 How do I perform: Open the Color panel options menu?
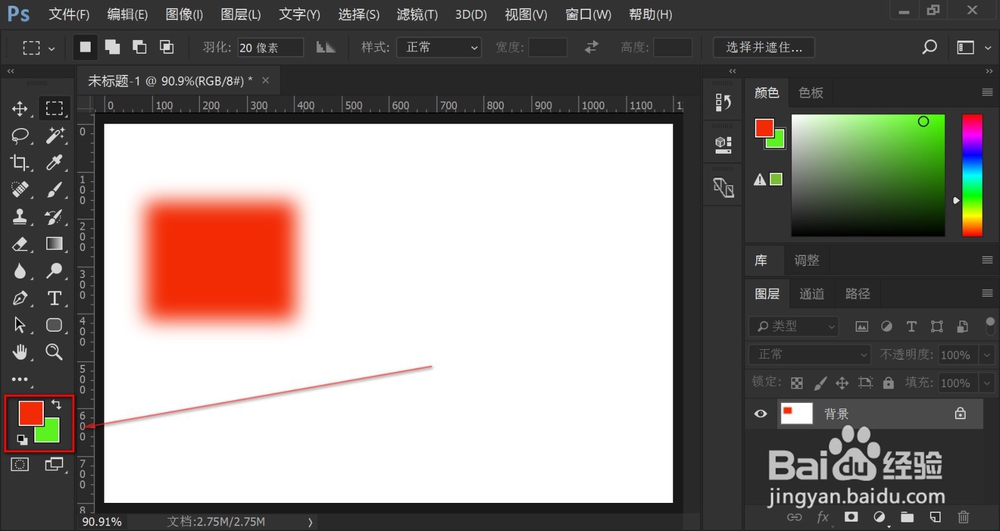[x=987, y=92]
